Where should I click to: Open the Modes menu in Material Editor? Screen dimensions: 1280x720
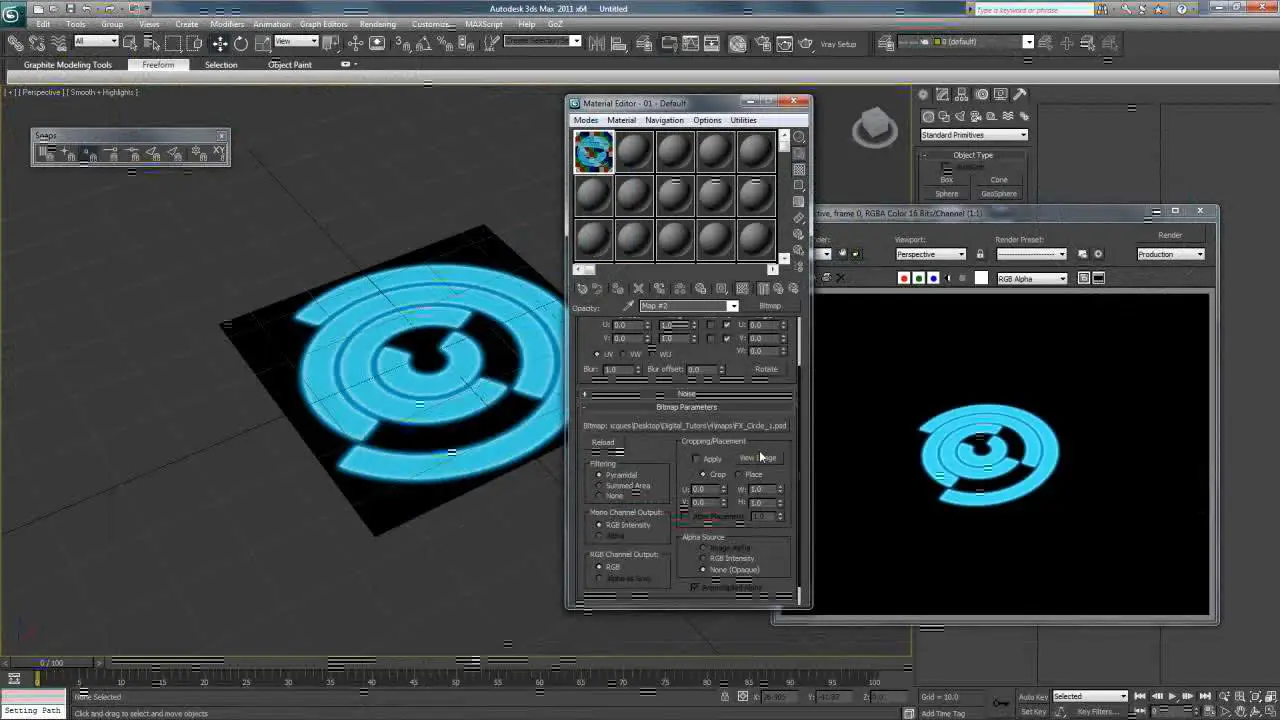[x=585, y=120]
